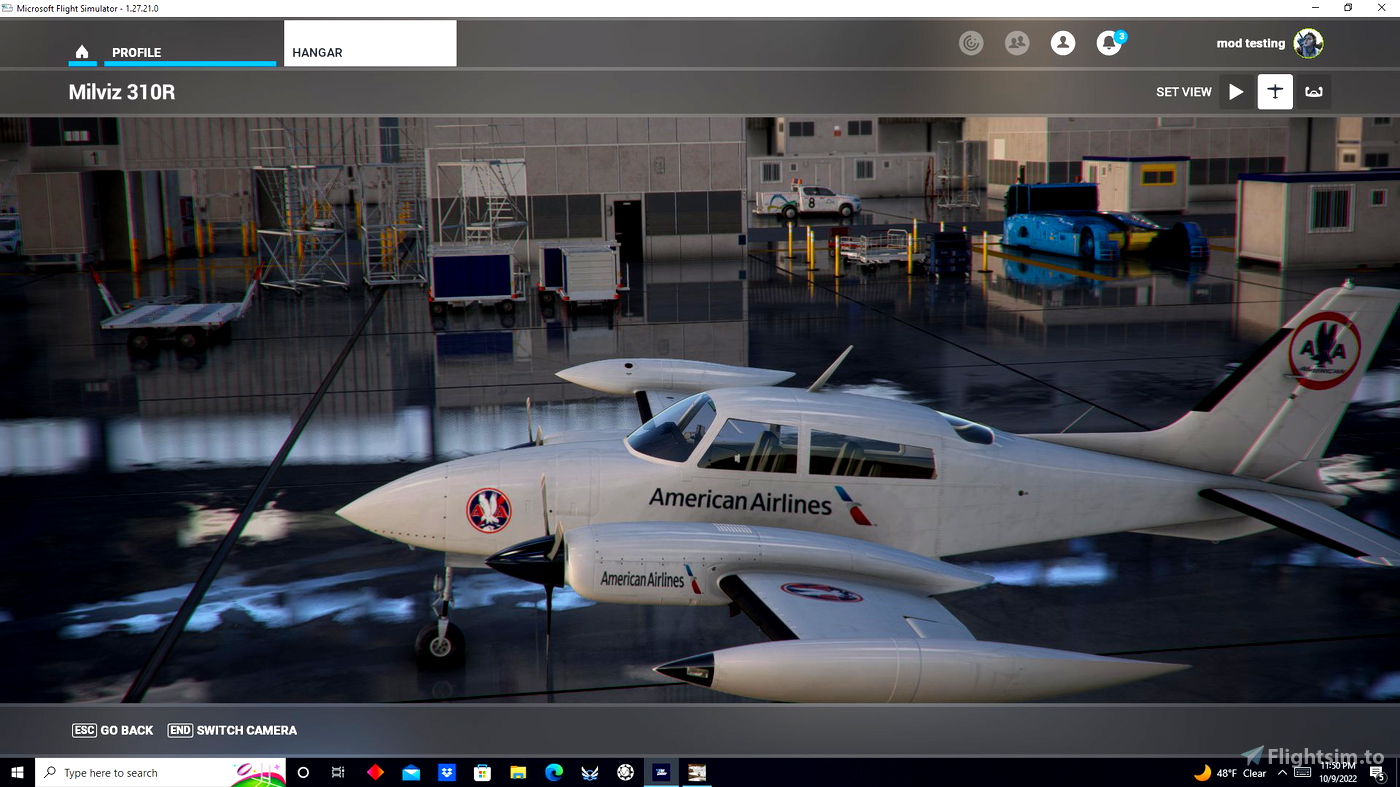The height and width of the screenshot is (787, 1400).
Task: Select the showcase play view
Action: click(x=1236, y=92)
